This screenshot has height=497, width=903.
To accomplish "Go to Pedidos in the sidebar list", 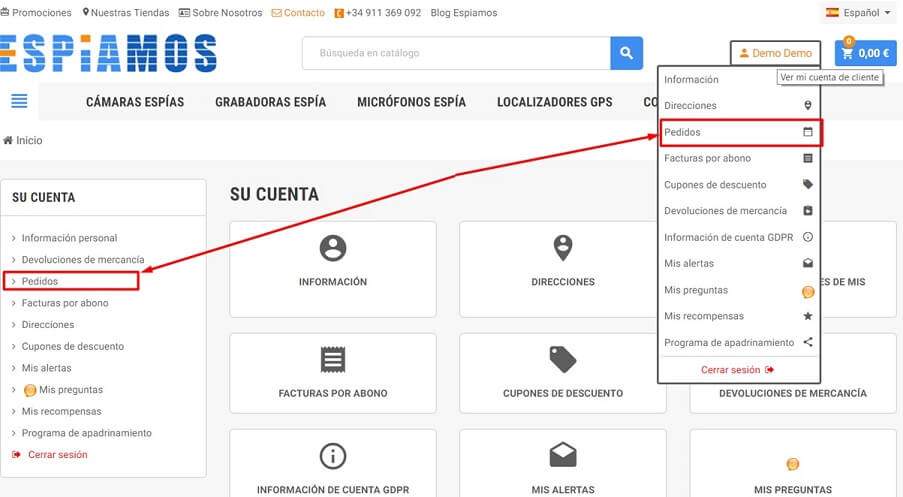I will point(40,281).
